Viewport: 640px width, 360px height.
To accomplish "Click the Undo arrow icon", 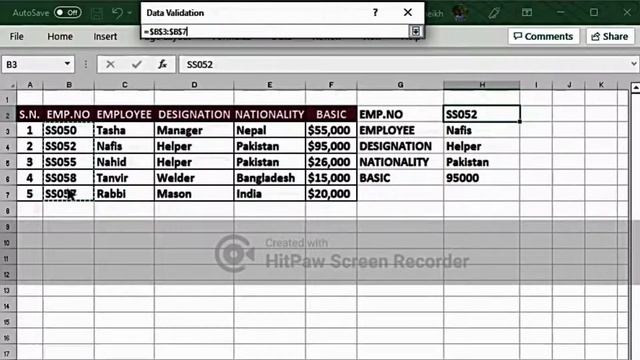I will [117, 13].
